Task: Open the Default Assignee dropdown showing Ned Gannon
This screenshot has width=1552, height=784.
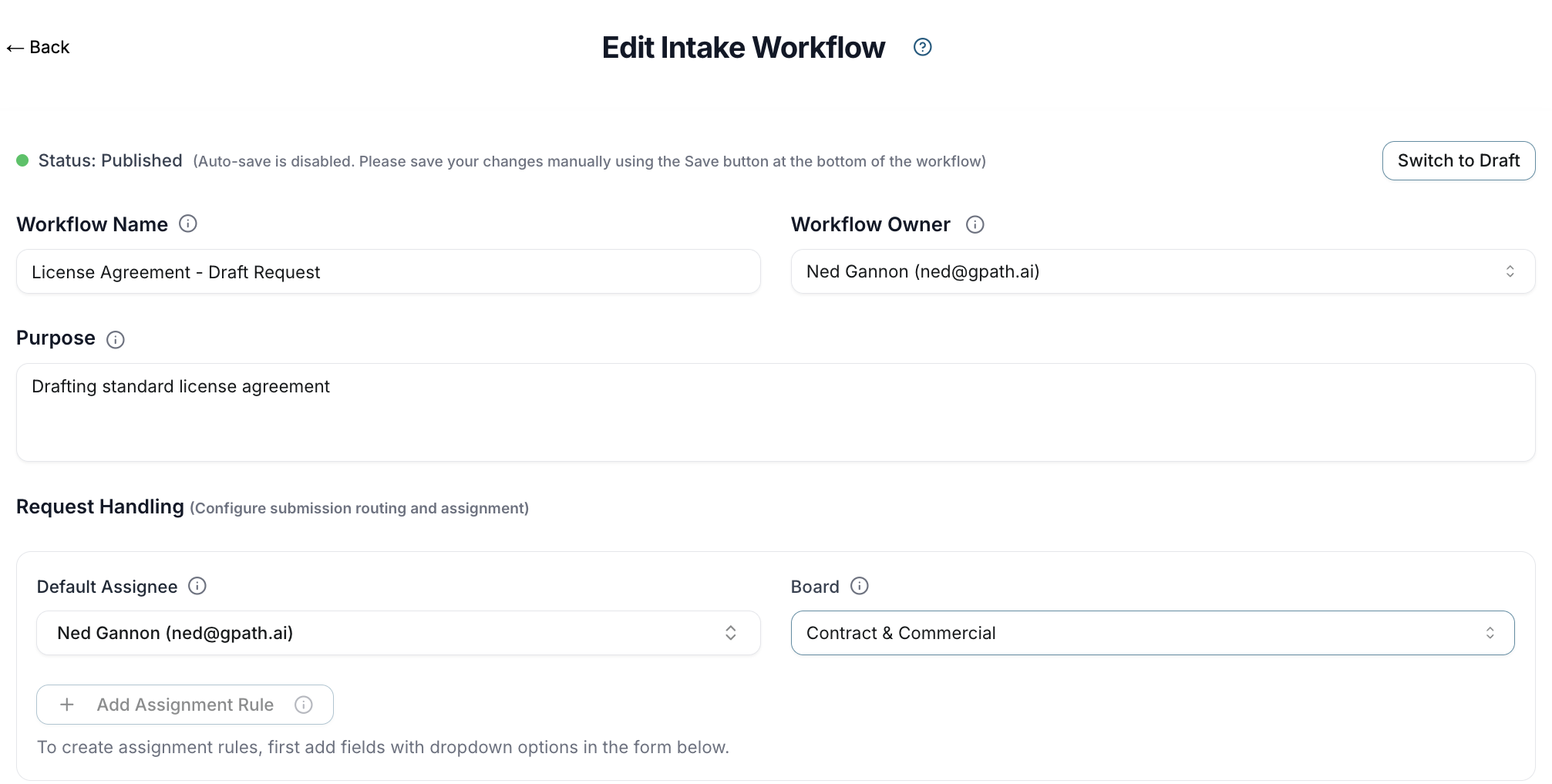Action: (x=385, y=633)
